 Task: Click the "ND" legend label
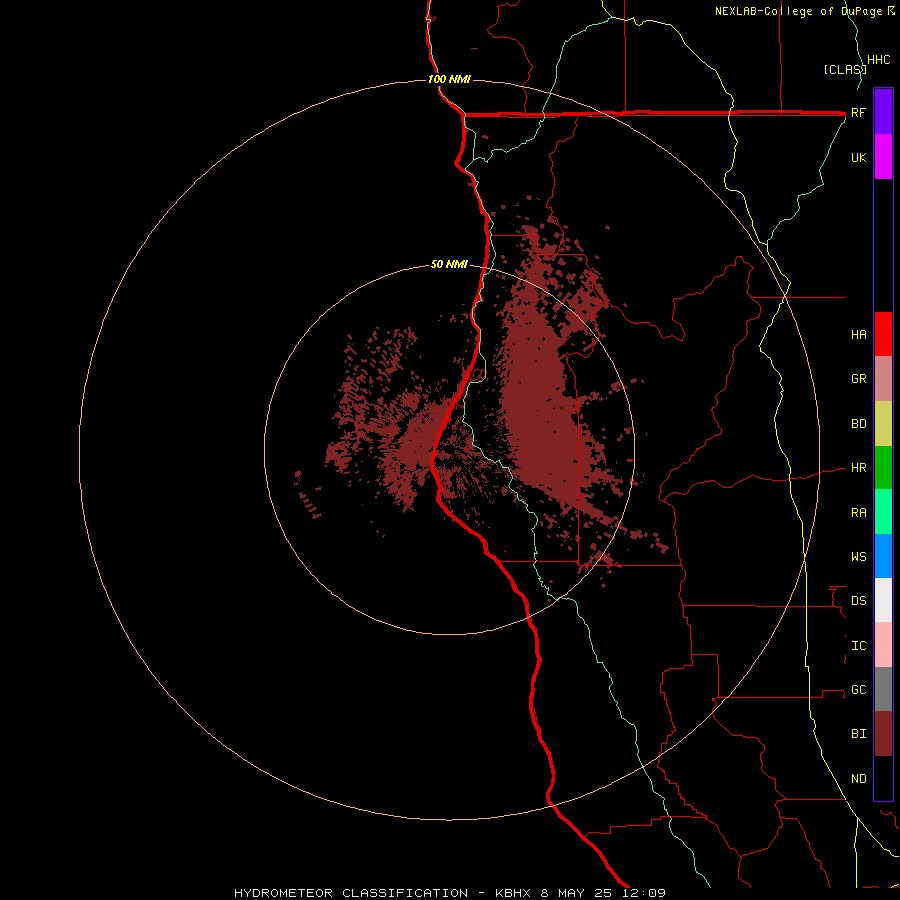coord(858,779)
